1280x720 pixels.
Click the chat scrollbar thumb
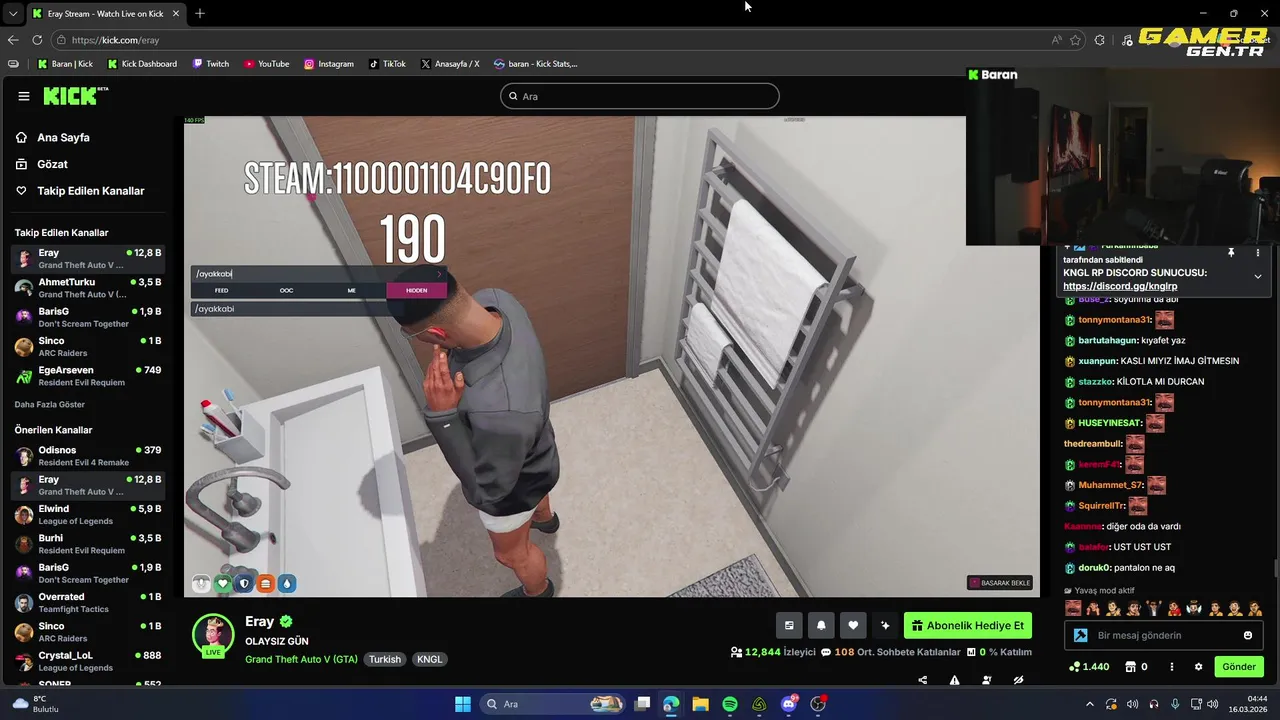1275,568
